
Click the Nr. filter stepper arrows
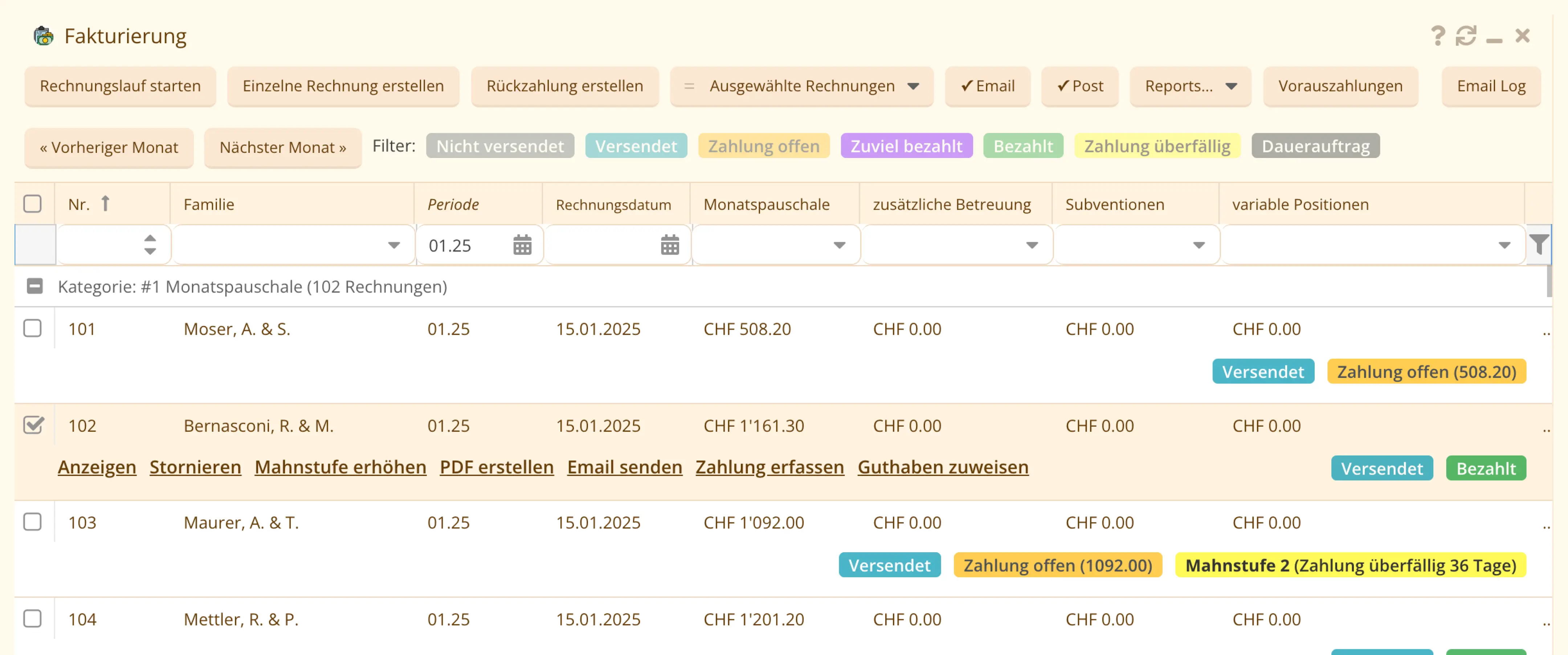click(x=150, y=245)
